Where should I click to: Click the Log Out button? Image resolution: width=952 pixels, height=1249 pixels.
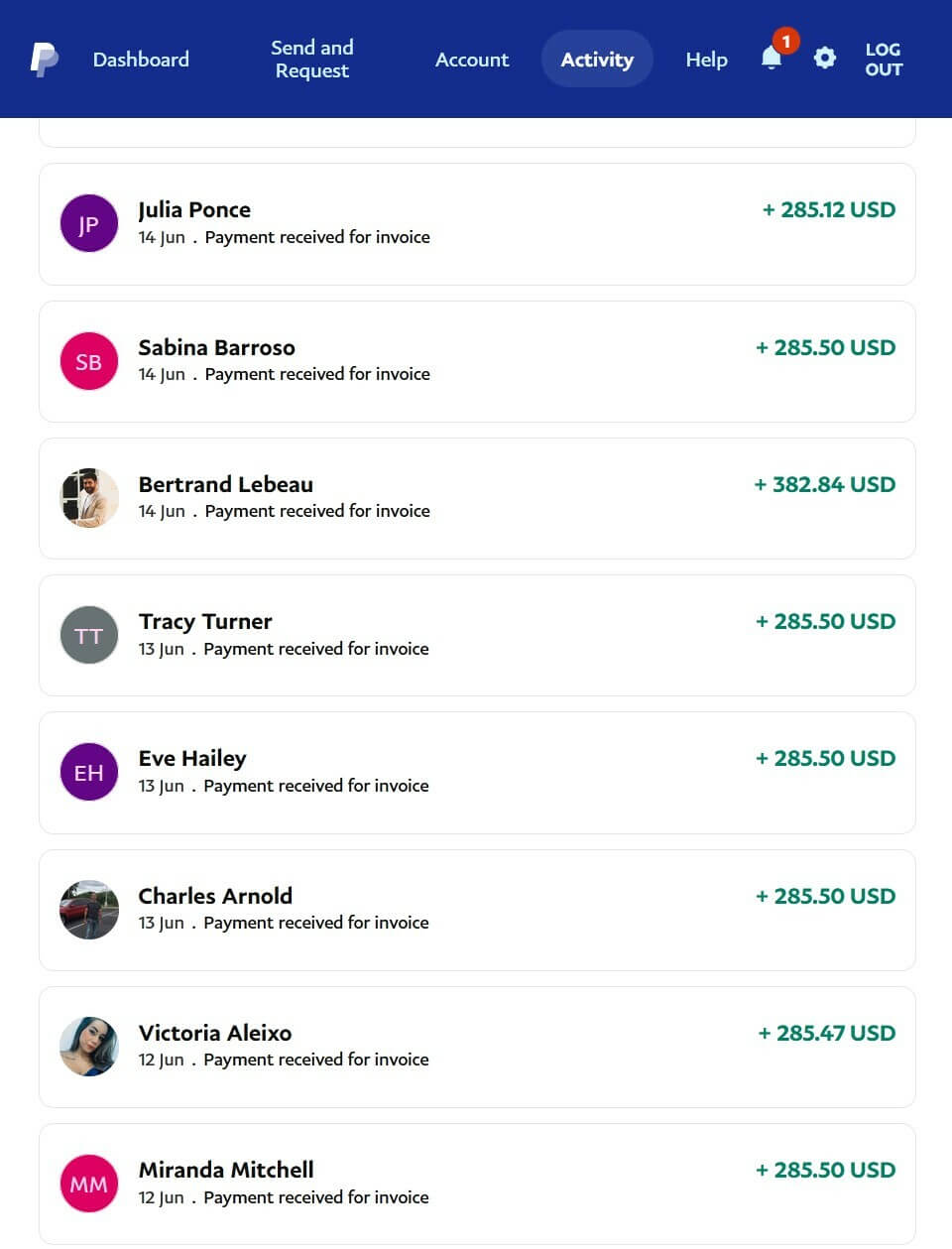(883, 60)
